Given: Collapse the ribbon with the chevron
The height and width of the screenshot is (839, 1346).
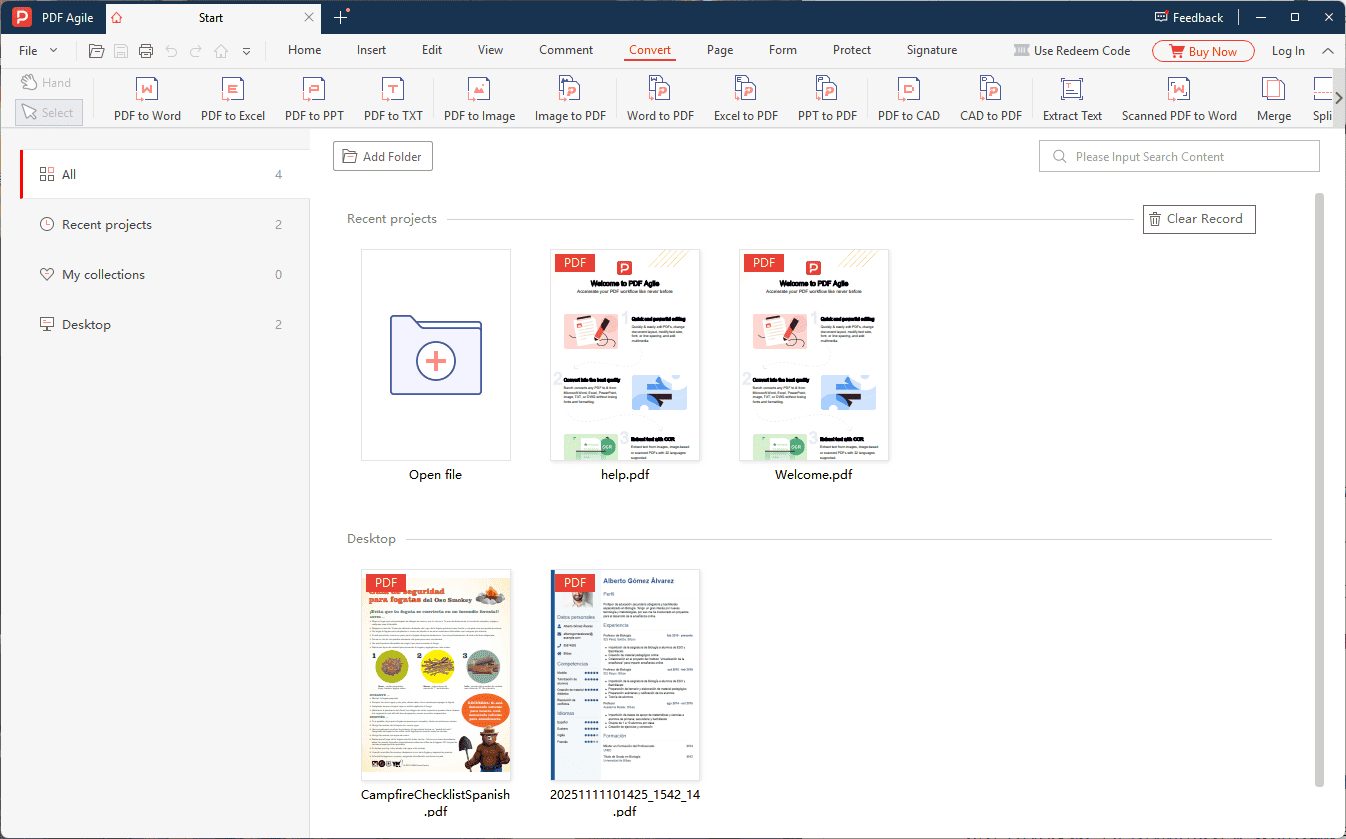Looking at the screenshot, I should pyautogui.click(x=1328, y=51).
